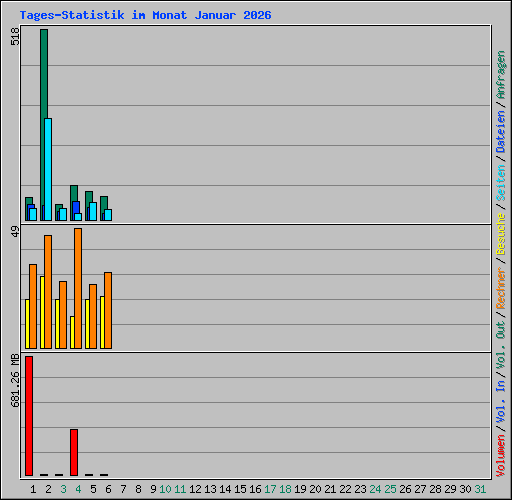Click the Besuche legend label
Image resolution: width=512 pixels, height=500 pixels.
coord(501,234)
